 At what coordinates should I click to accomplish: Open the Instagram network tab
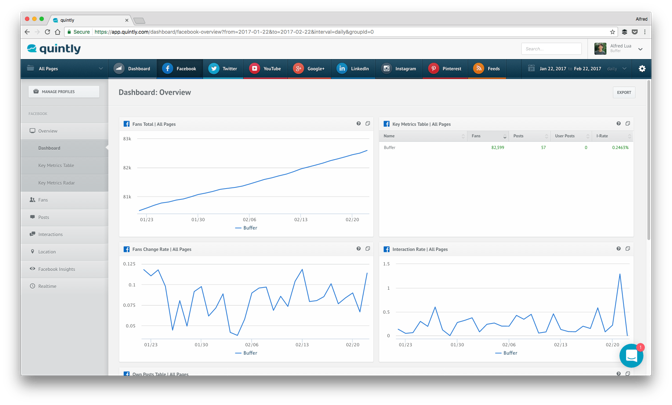(399, 69)
